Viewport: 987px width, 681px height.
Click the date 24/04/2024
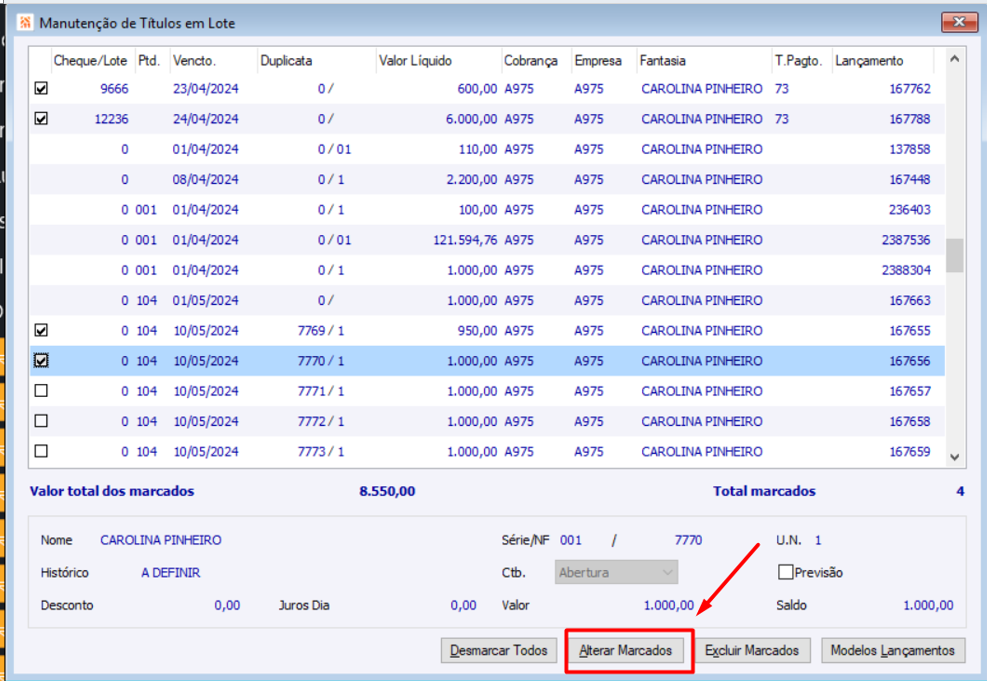point(206,119)
